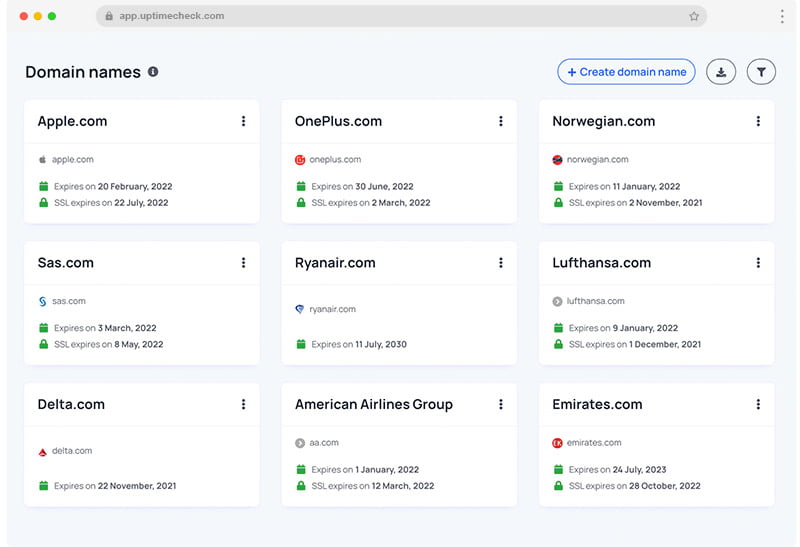The width and height of the screenshot is (800, 547).
Task: Open the American Airlines Group card title
Action: pos(374,405)
